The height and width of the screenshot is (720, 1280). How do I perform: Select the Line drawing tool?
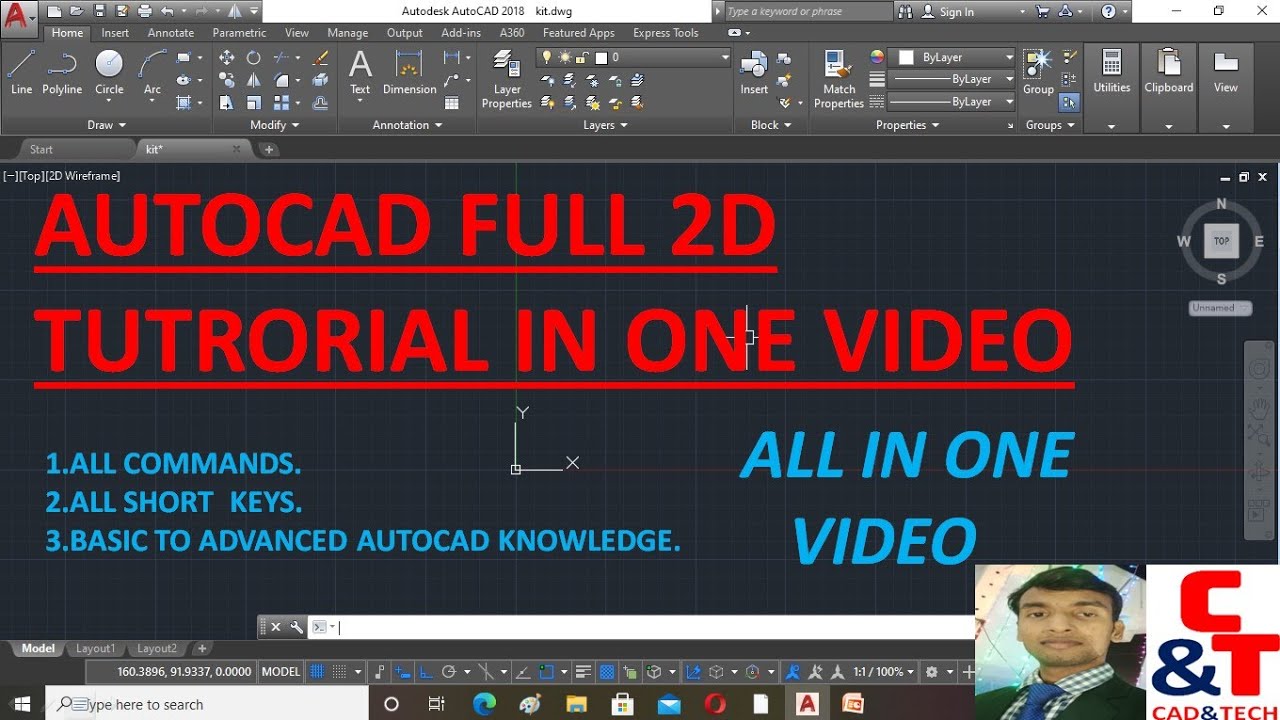(x=21, y=72)
